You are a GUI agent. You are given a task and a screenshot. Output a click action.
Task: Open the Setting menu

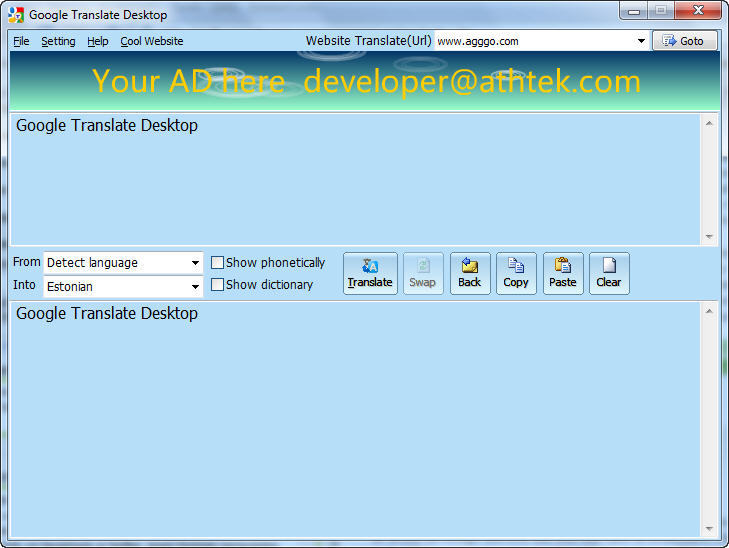pos(58,41)
